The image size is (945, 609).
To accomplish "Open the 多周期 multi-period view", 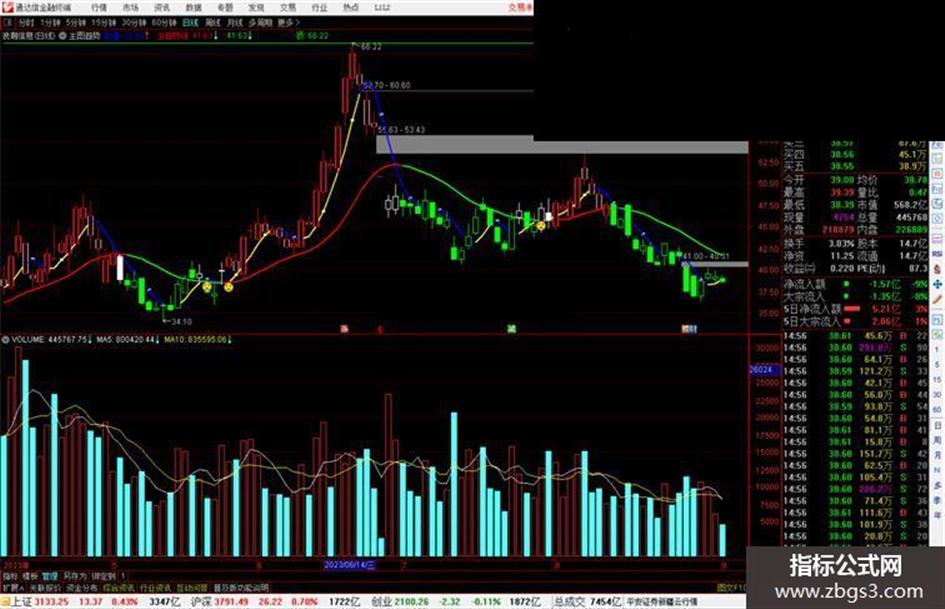I will pyautogui.click(x=260, y=22).
